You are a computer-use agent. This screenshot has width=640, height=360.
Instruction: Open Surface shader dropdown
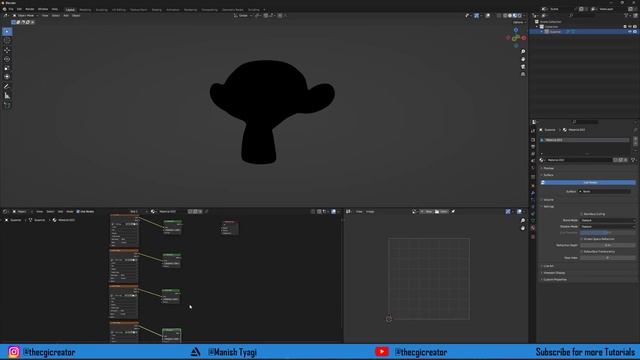coord(604,191)
